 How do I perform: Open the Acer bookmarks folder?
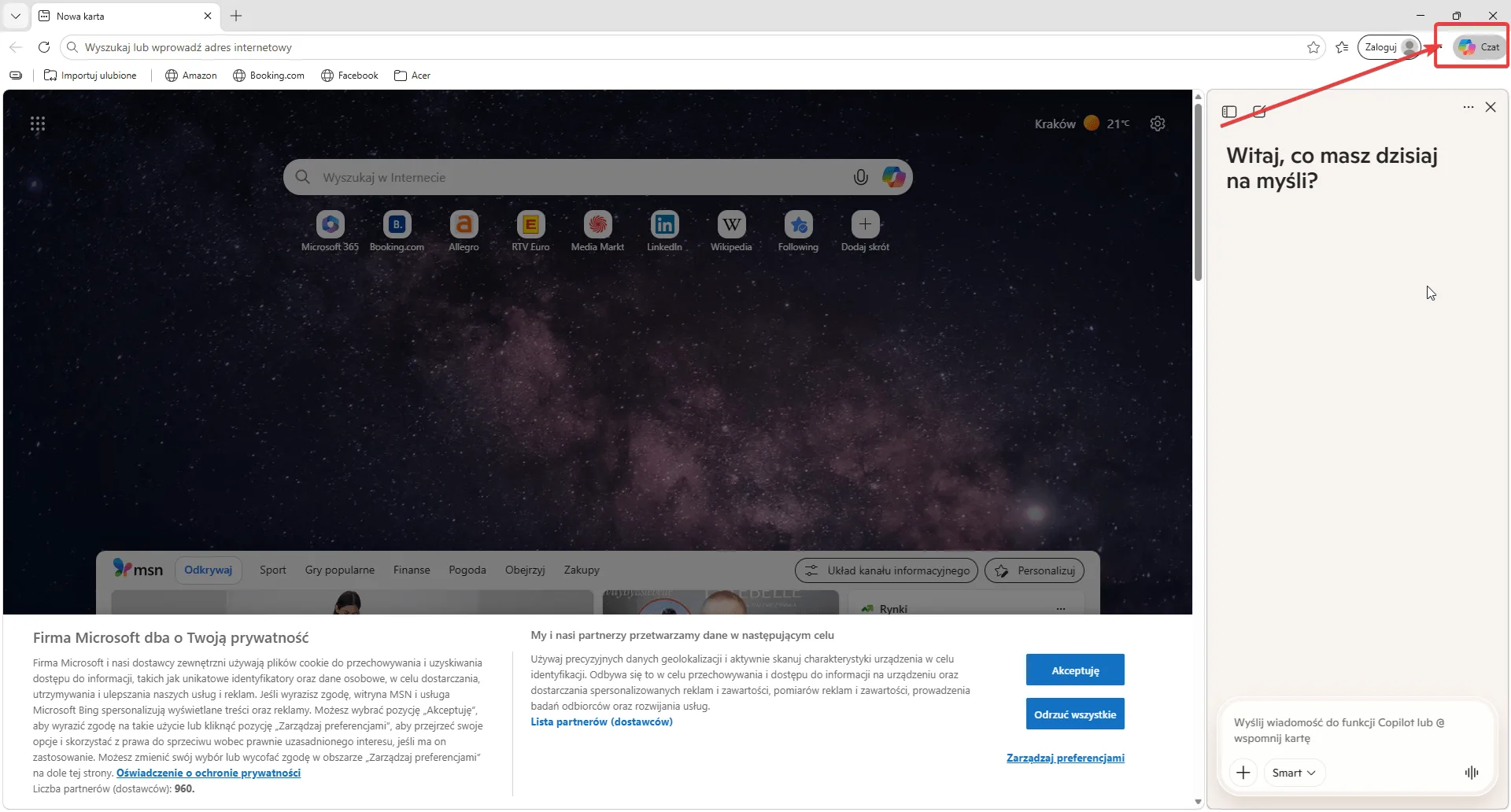[412, 76]
